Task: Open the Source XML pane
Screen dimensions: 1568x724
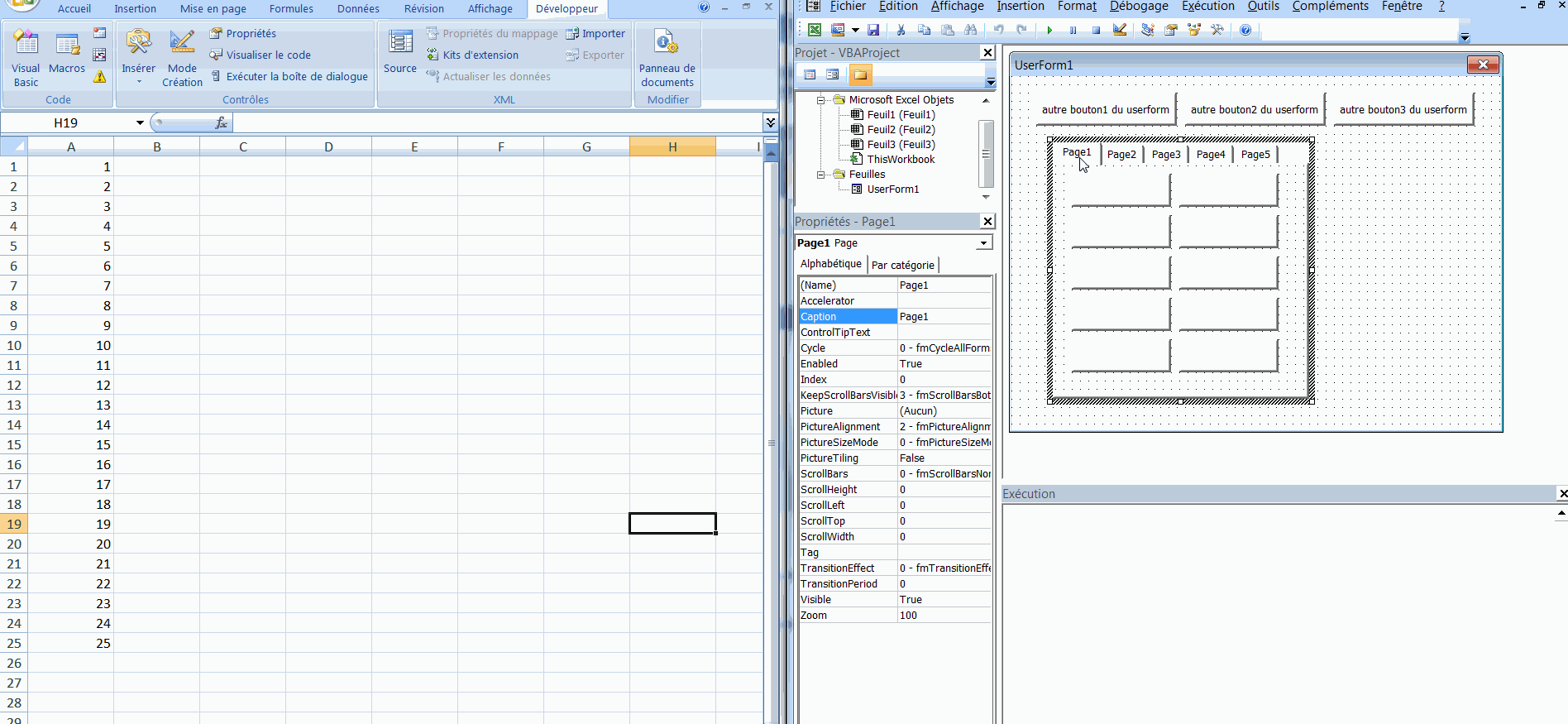Action: click(400, 51)
